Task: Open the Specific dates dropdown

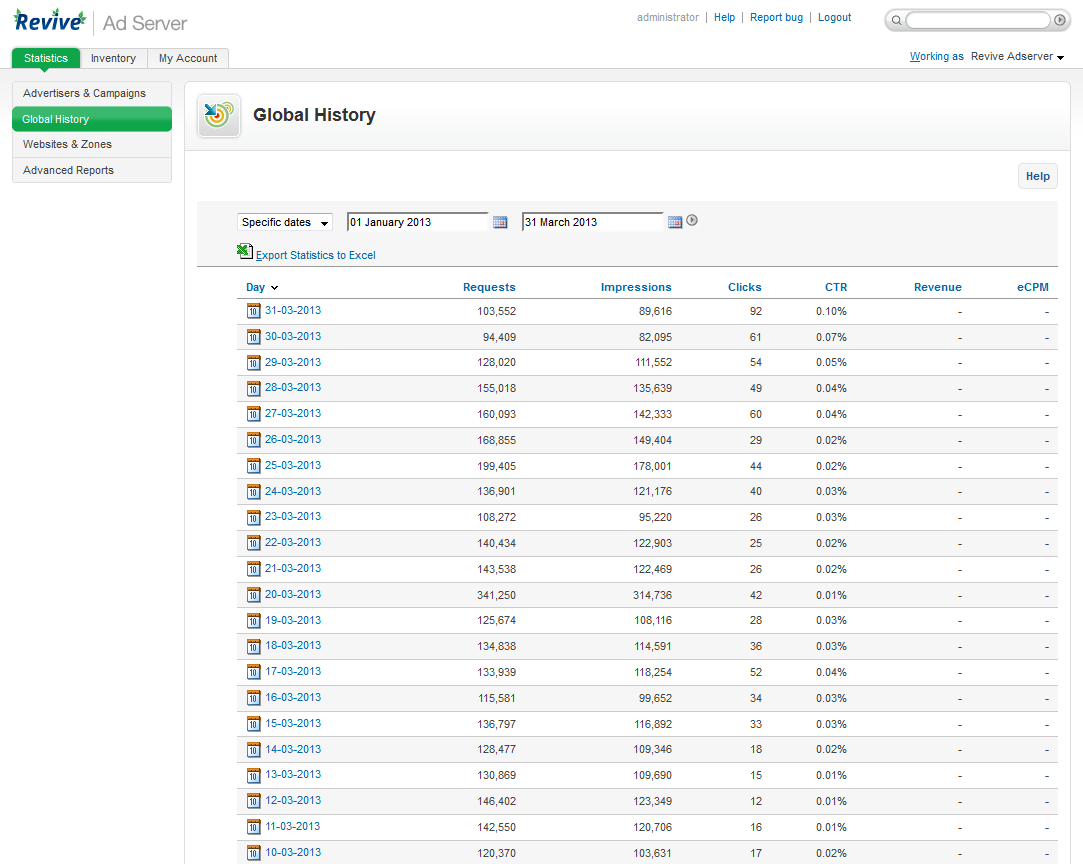Action: 284,221
